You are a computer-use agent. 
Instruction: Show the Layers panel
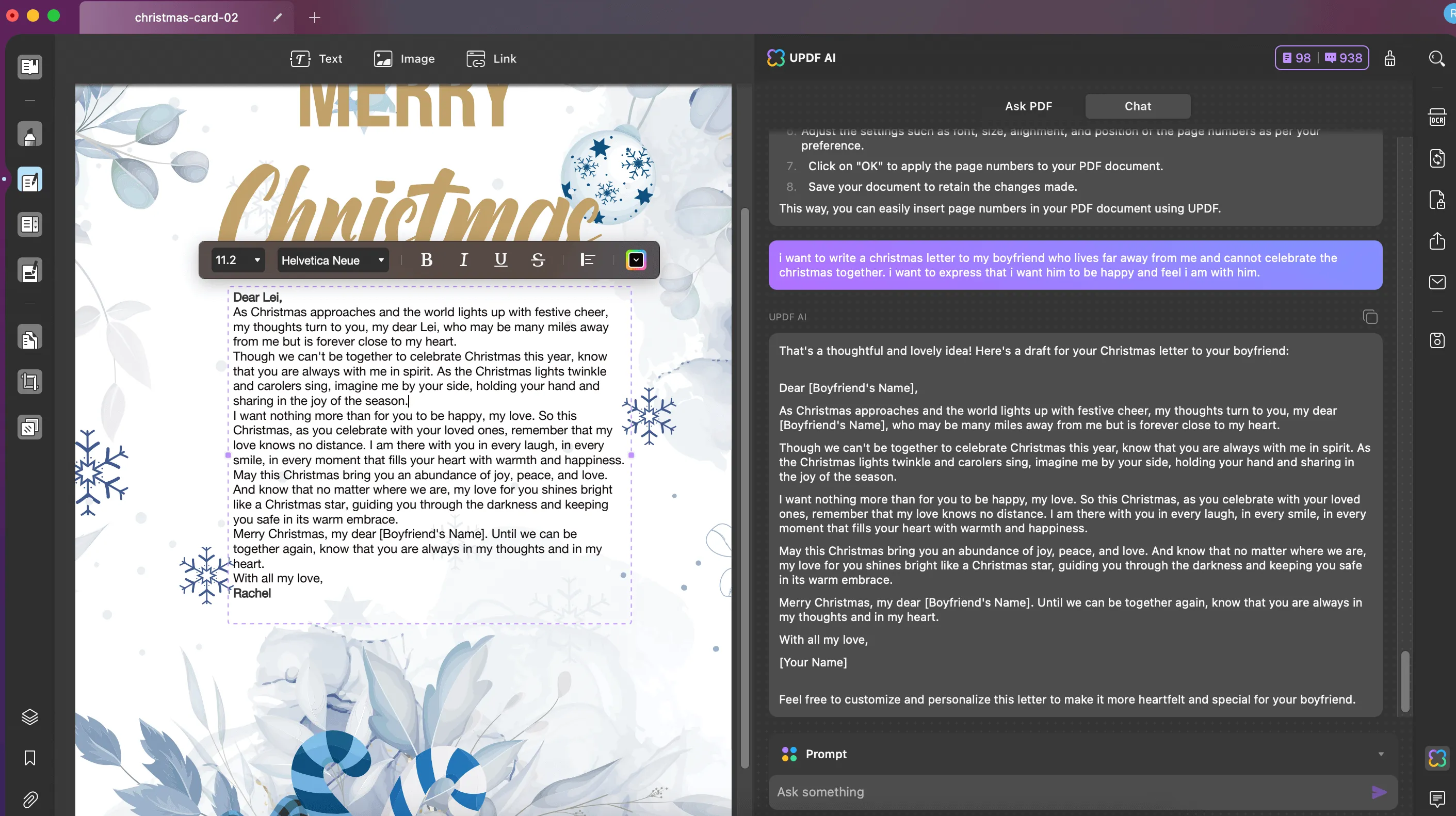click(x=29, y=716)
